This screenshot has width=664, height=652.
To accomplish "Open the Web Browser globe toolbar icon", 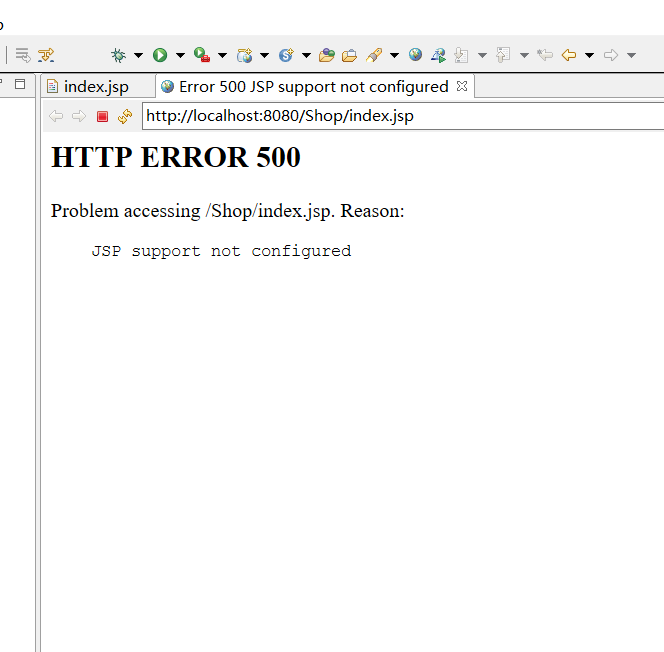I will [x=415, y=55].
